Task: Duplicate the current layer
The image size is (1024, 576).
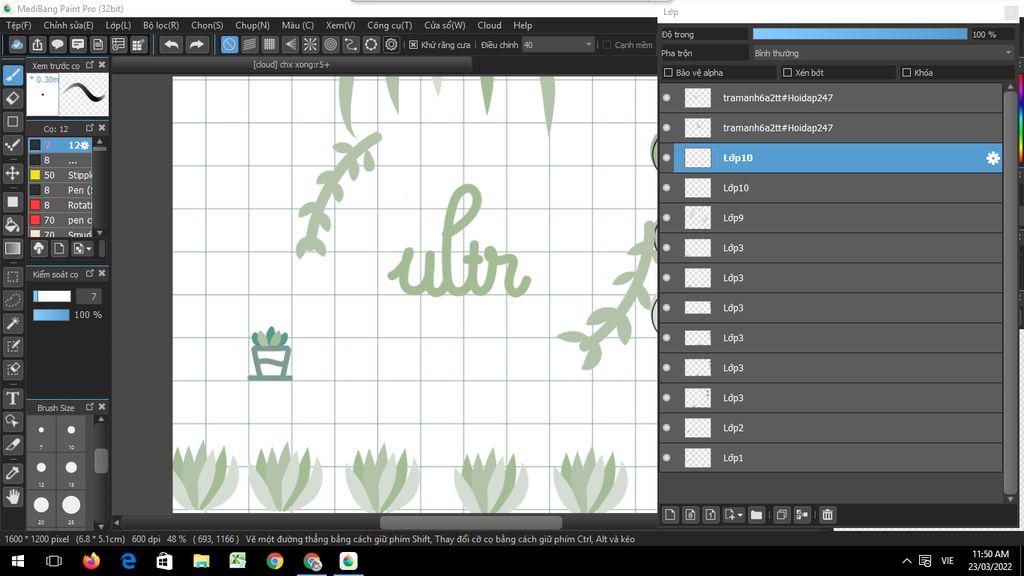Action: coord(782,515)
